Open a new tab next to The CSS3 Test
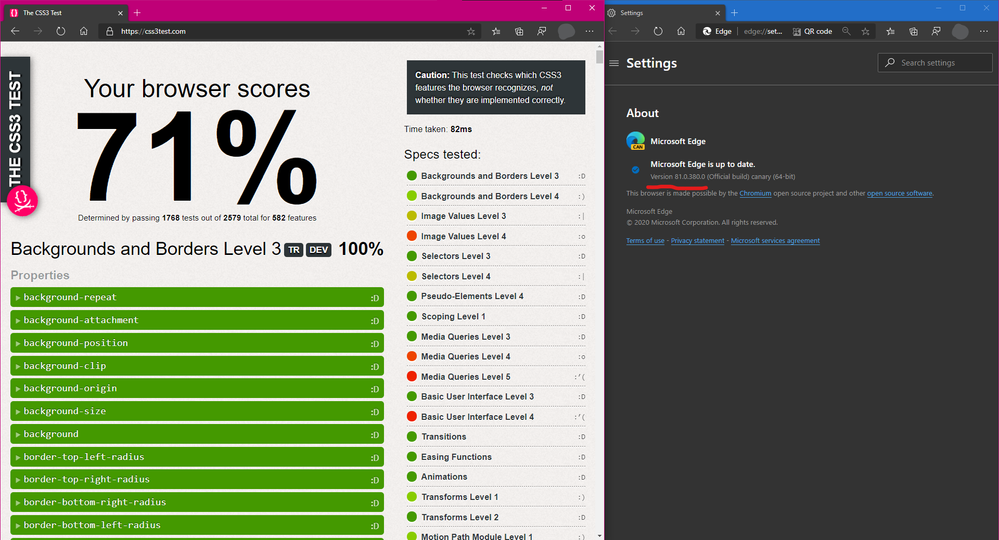Image resolution: width=999 pixels, height=540 pixels. [x=137, y=13]
